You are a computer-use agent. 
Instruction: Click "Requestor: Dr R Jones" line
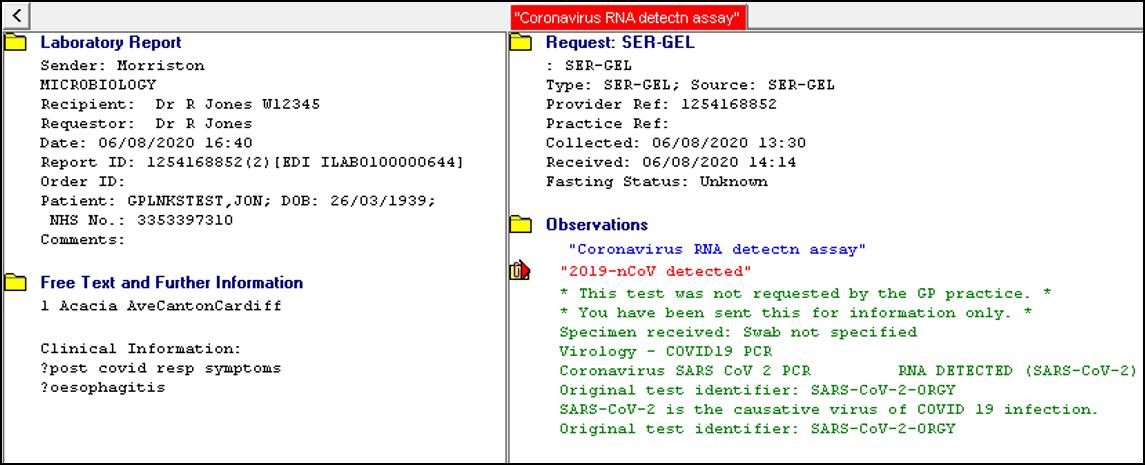point(146,123)
